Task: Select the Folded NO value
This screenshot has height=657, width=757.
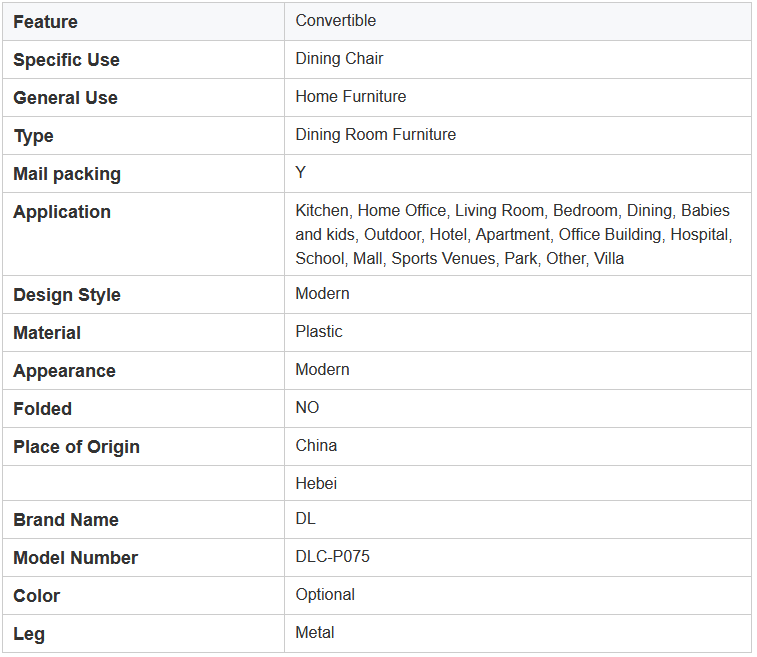Action: [307, 407]
